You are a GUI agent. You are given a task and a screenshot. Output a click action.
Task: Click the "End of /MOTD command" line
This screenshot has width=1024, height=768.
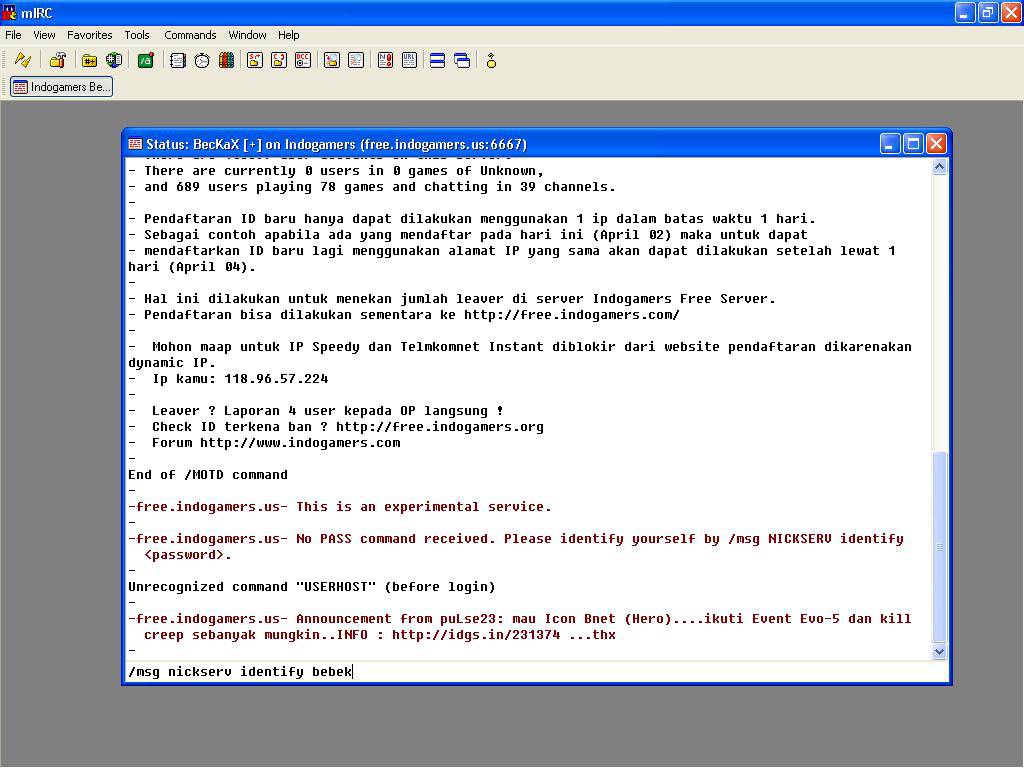click(208, 475)
